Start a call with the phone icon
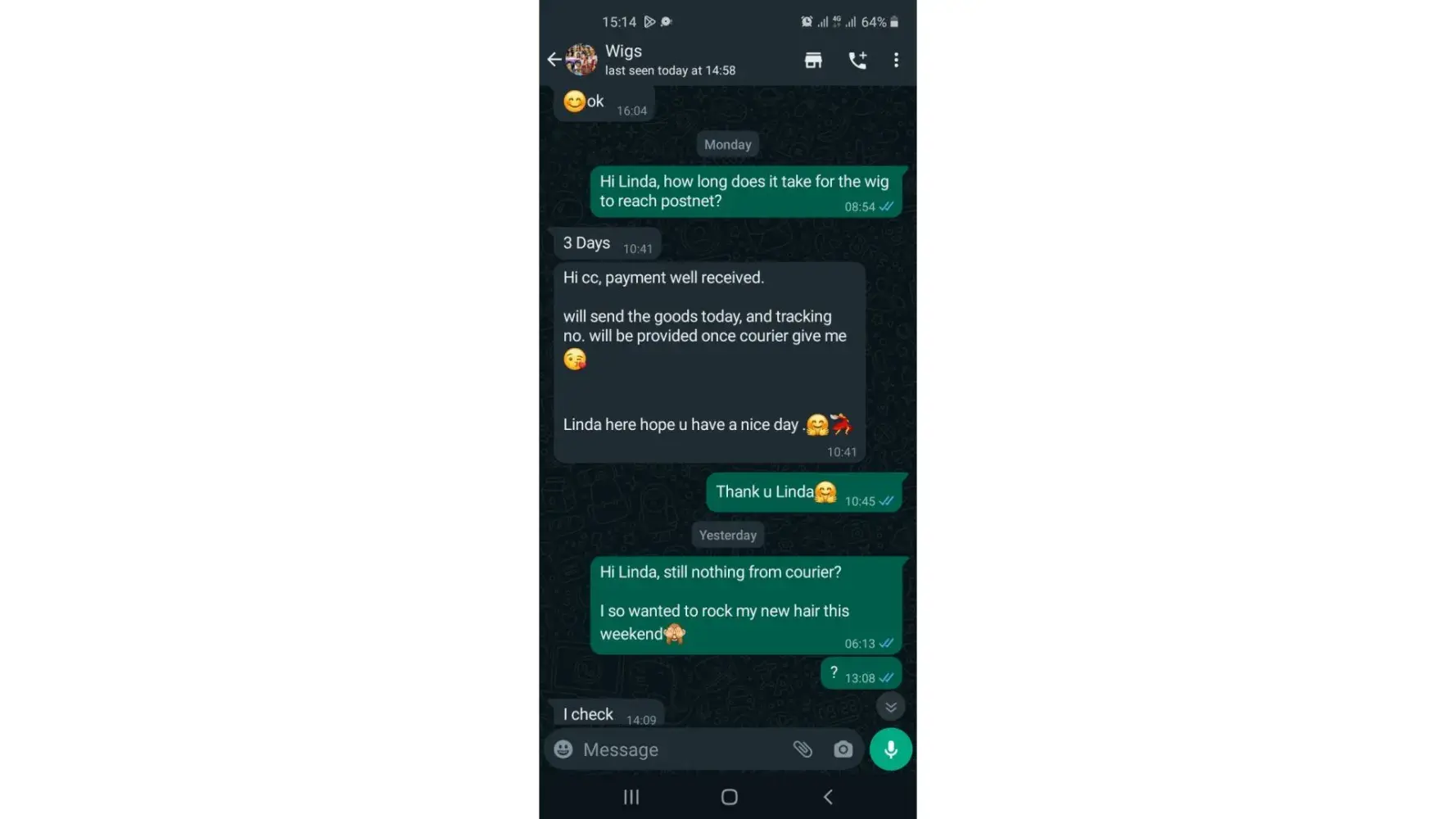This screenshot has height=819, width=1456. [x=857, y=60]
